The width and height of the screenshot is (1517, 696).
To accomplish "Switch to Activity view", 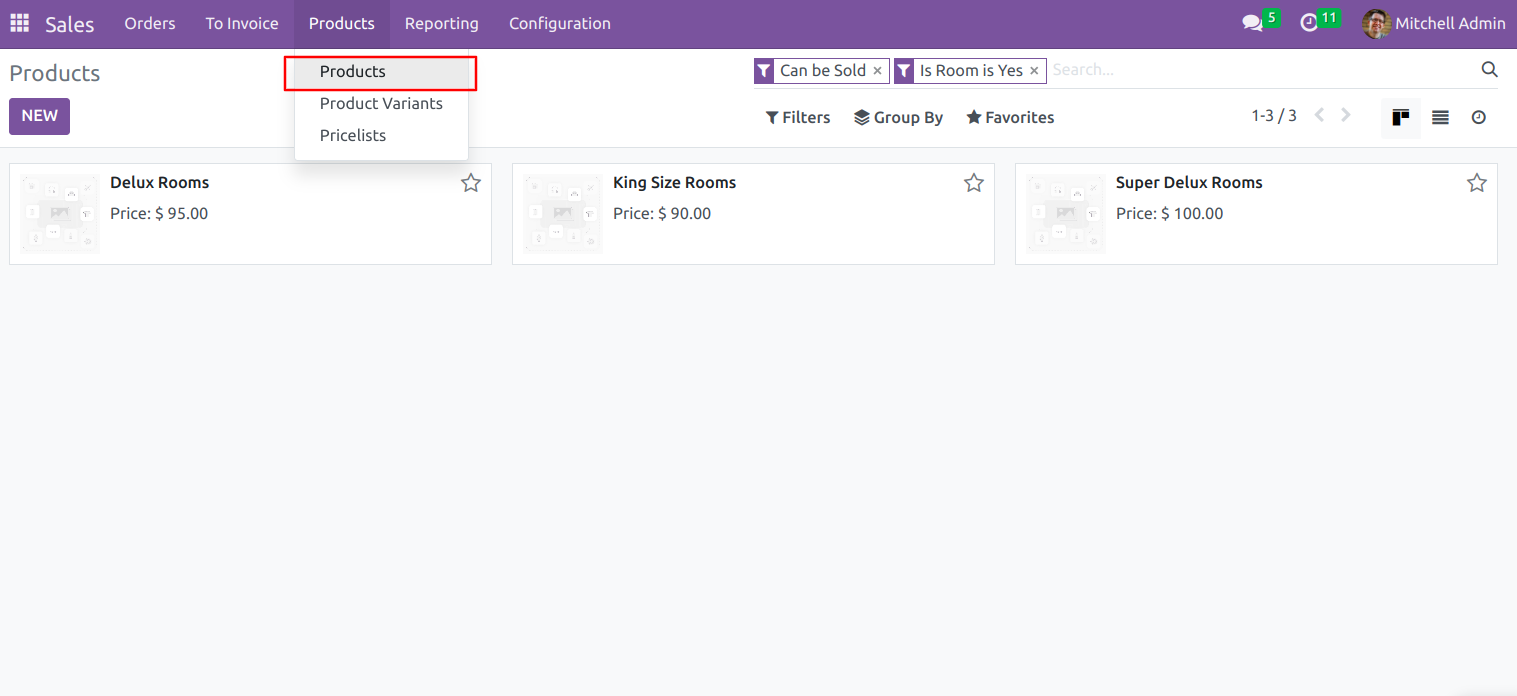I will [1478, 117].
